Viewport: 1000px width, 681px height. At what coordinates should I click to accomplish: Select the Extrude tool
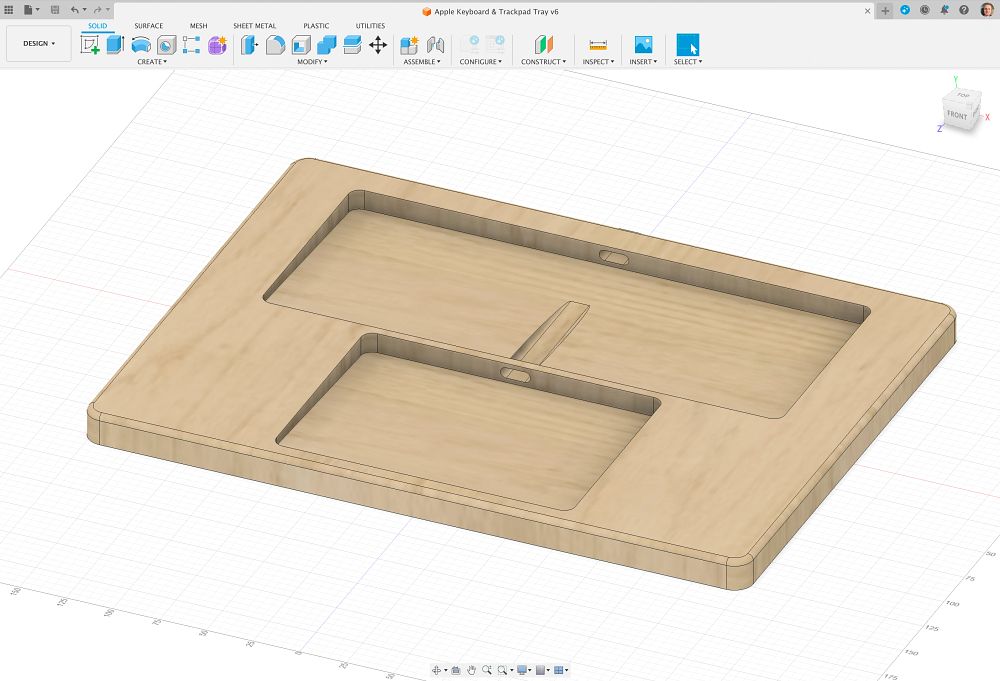click(115, 45)
